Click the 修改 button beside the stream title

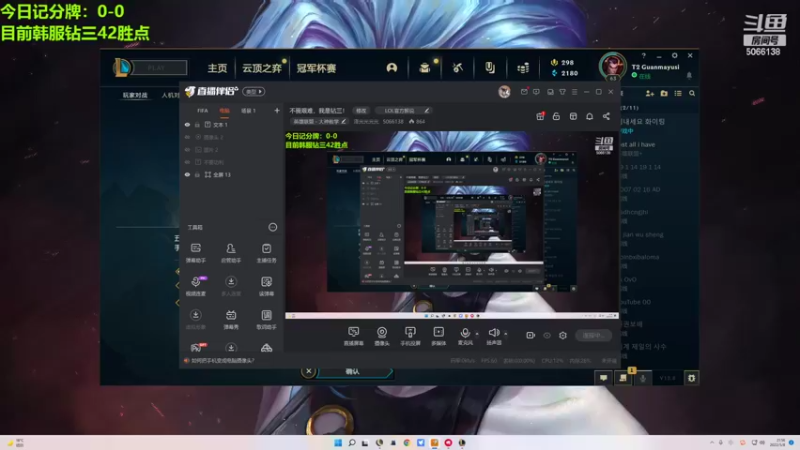tap(361, 111)
